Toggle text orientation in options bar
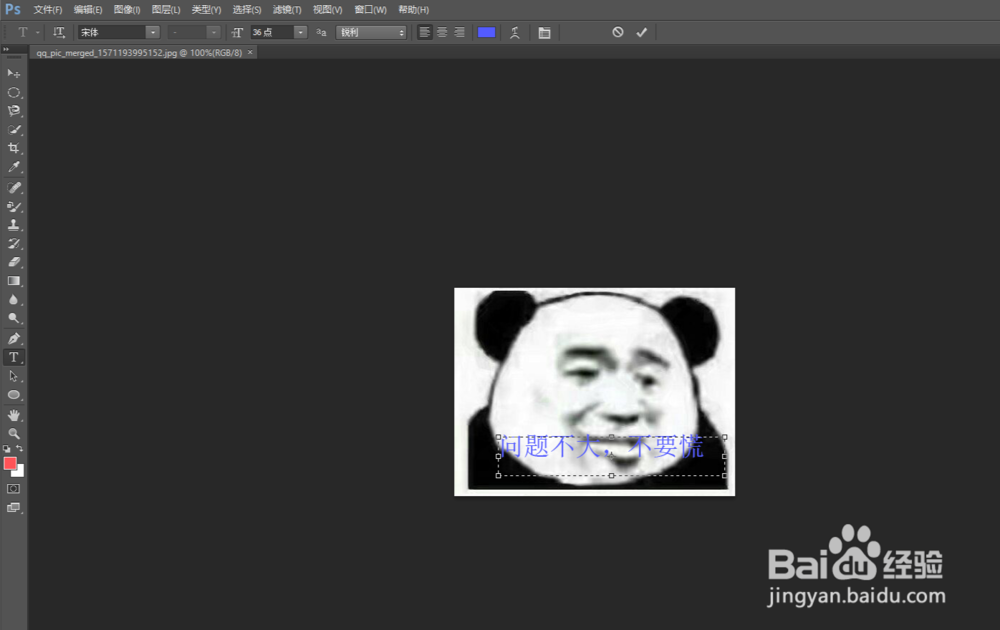 click(x=59, y=32)
